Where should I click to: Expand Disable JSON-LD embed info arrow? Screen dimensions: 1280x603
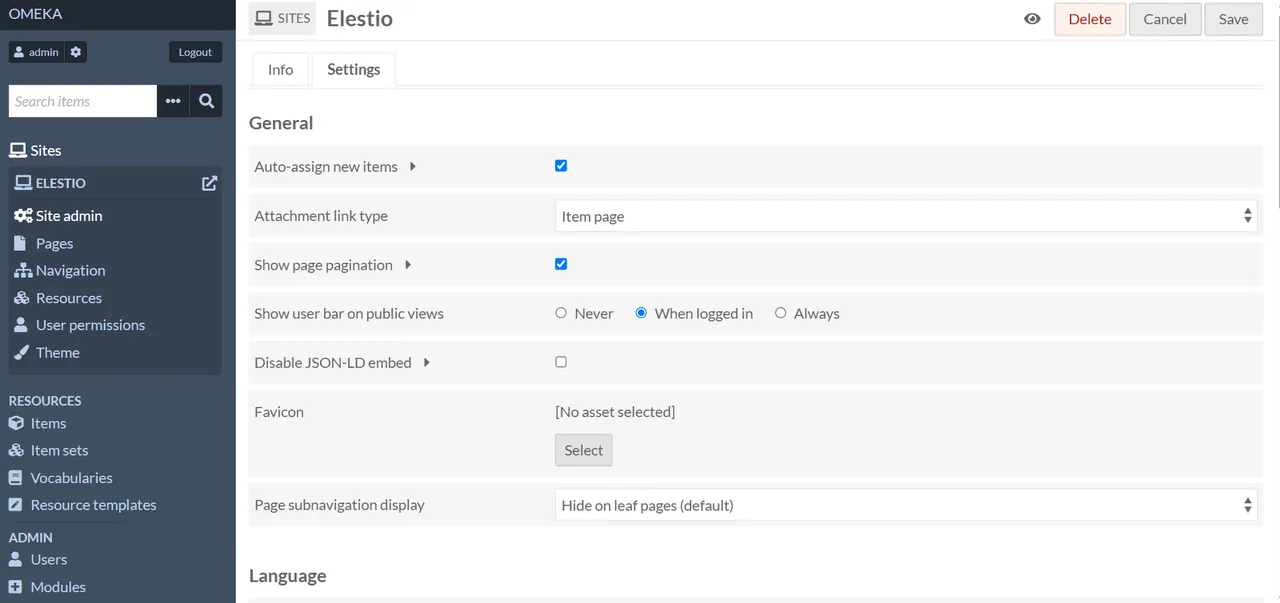(427, 362)
